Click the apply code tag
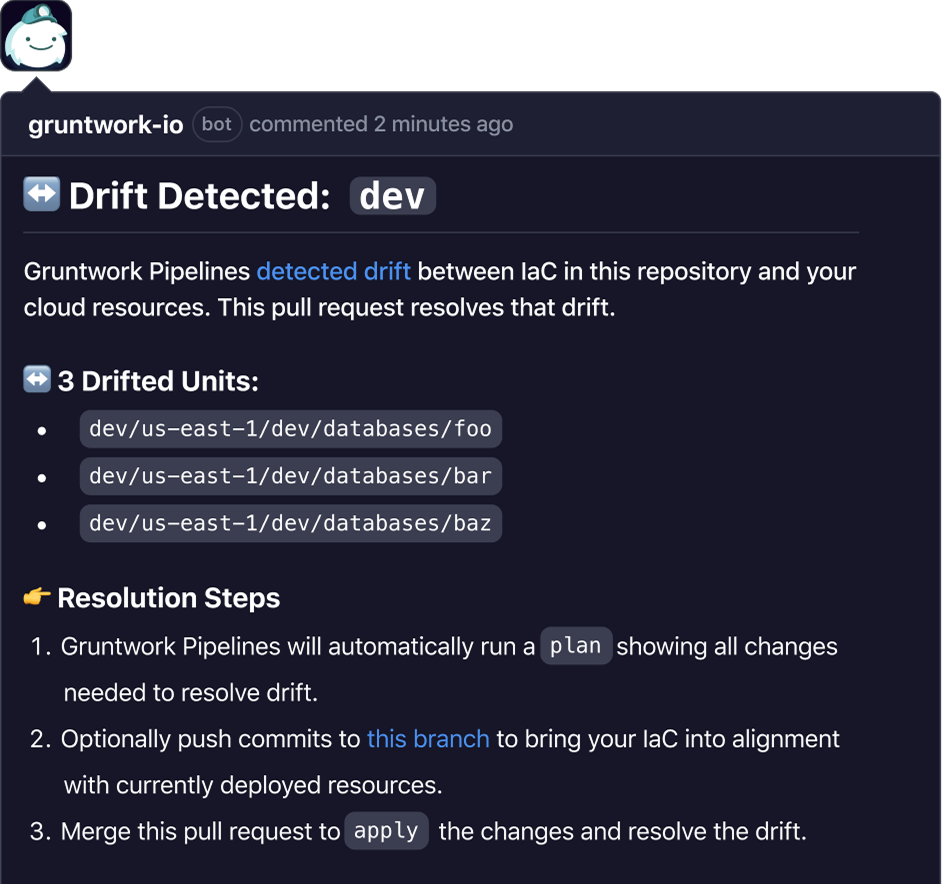This screenshot has height=884, width=942. (x=386, y=831)
